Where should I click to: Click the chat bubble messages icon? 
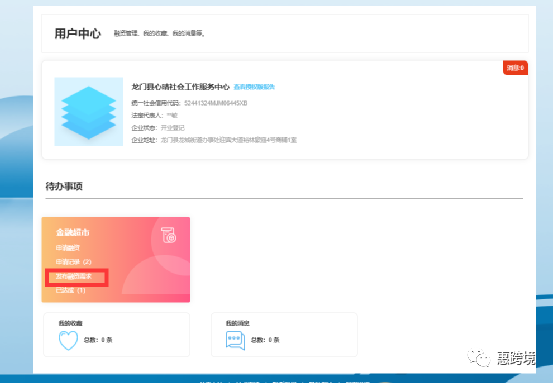[235, 341]
